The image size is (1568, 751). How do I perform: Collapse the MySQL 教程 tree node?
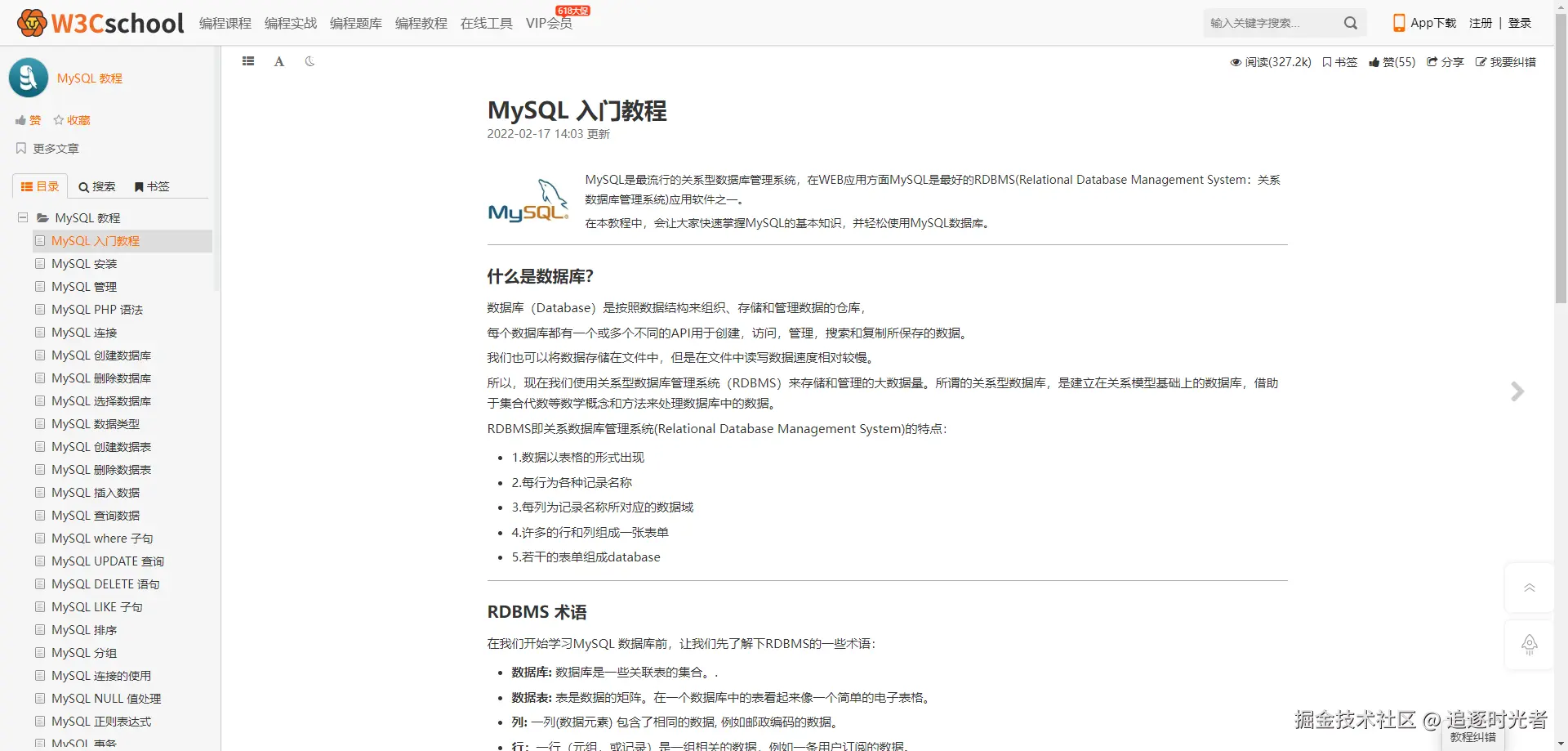(23, 218)
